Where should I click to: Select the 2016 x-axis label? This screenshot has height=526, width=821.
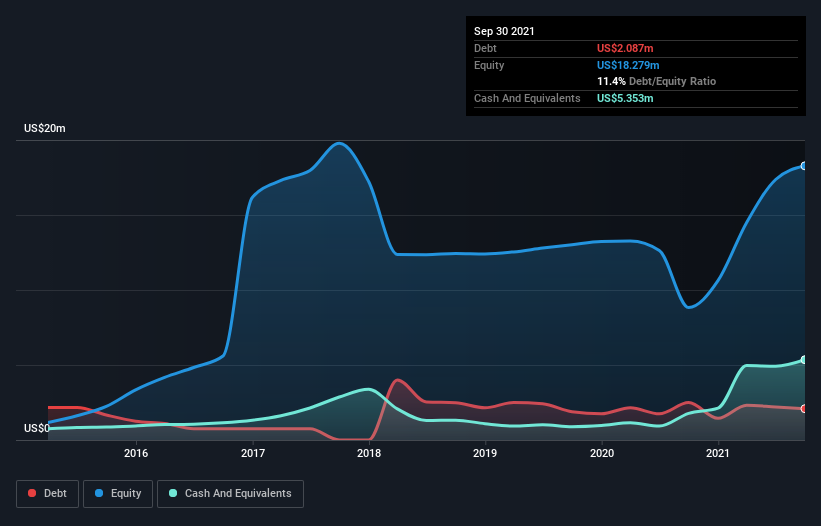pyautogui.click(x=136, y=453)
